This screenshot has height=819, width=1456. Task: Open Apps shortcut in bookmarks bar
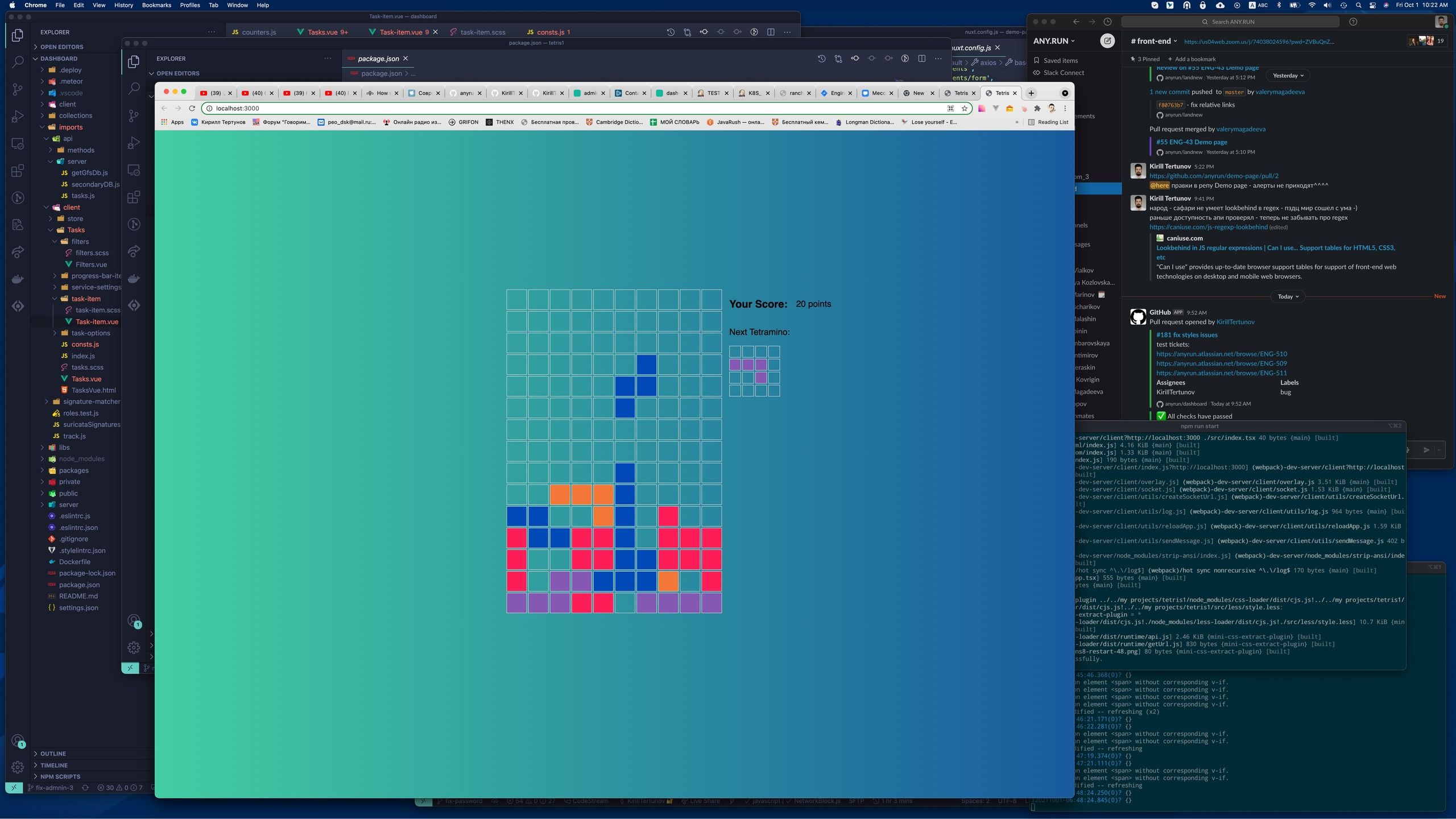[172, 122]
